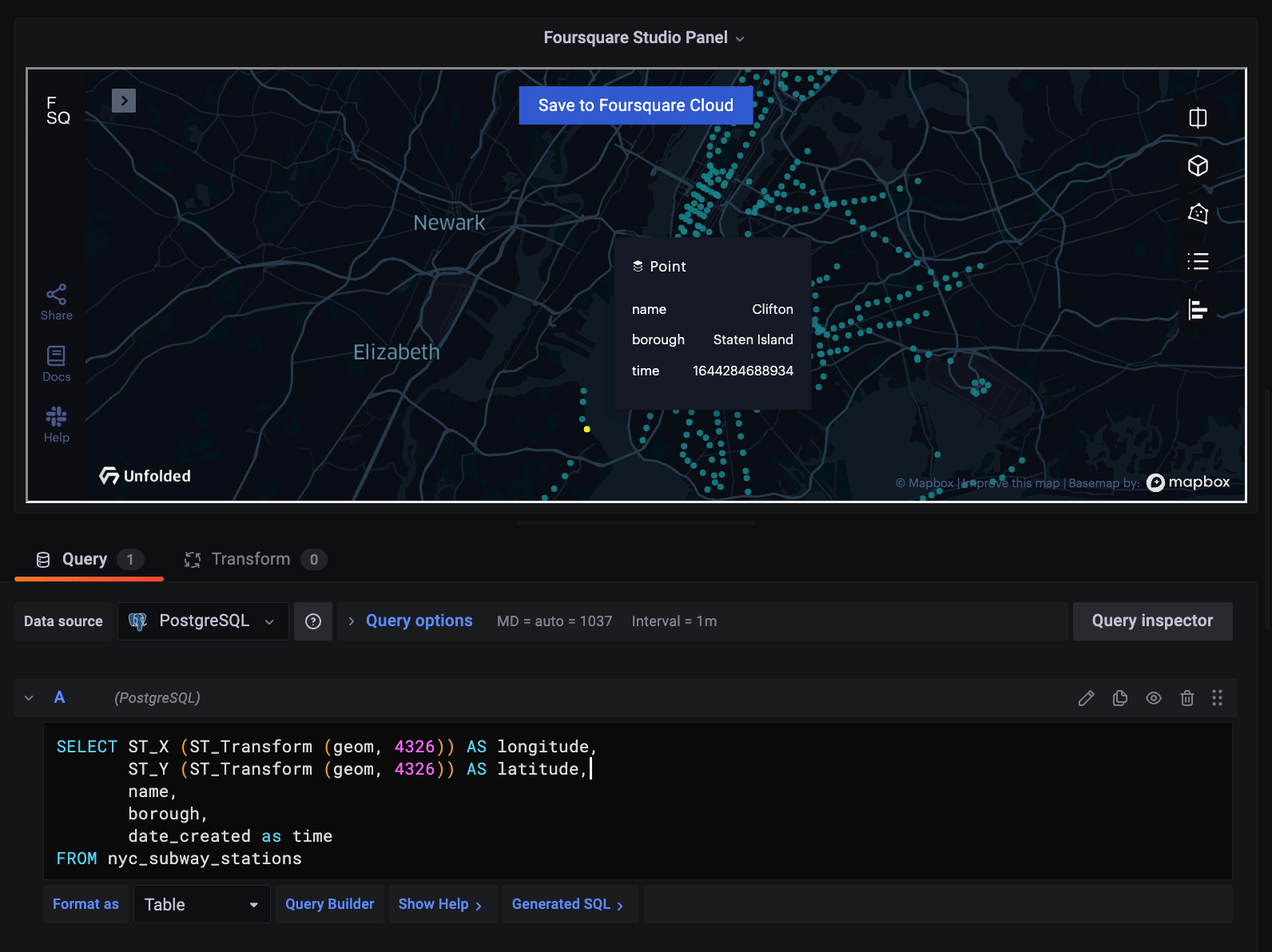Click the drag handle dots for query A
Image resolution: width=1272 pixels, height=952 pixels.
tap(1217, 698)
